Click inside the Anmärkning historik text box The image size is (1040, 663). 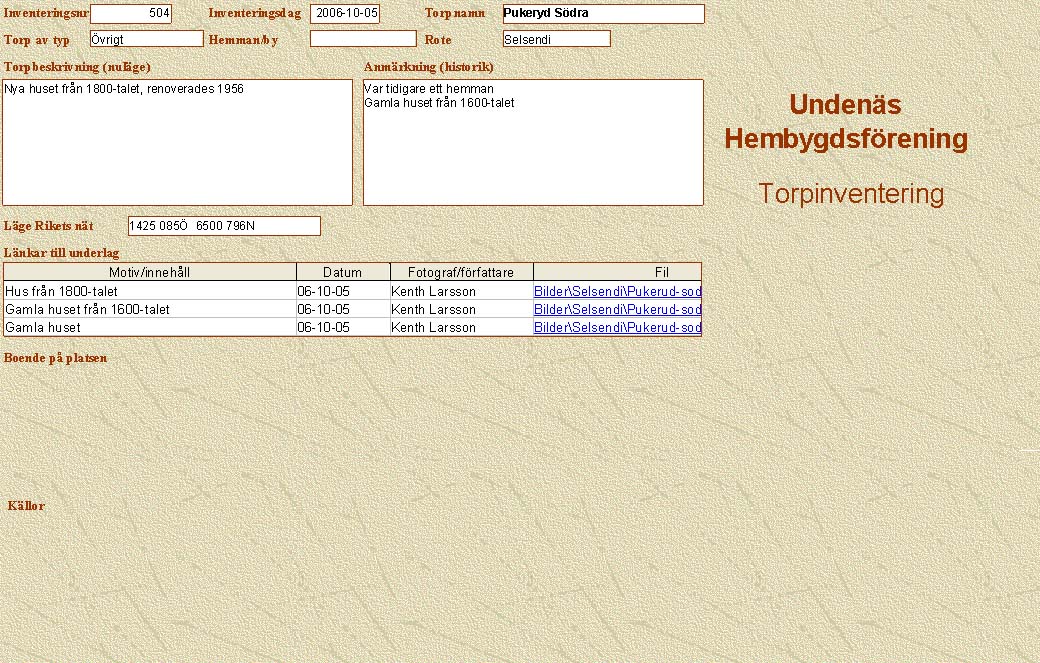532,142
